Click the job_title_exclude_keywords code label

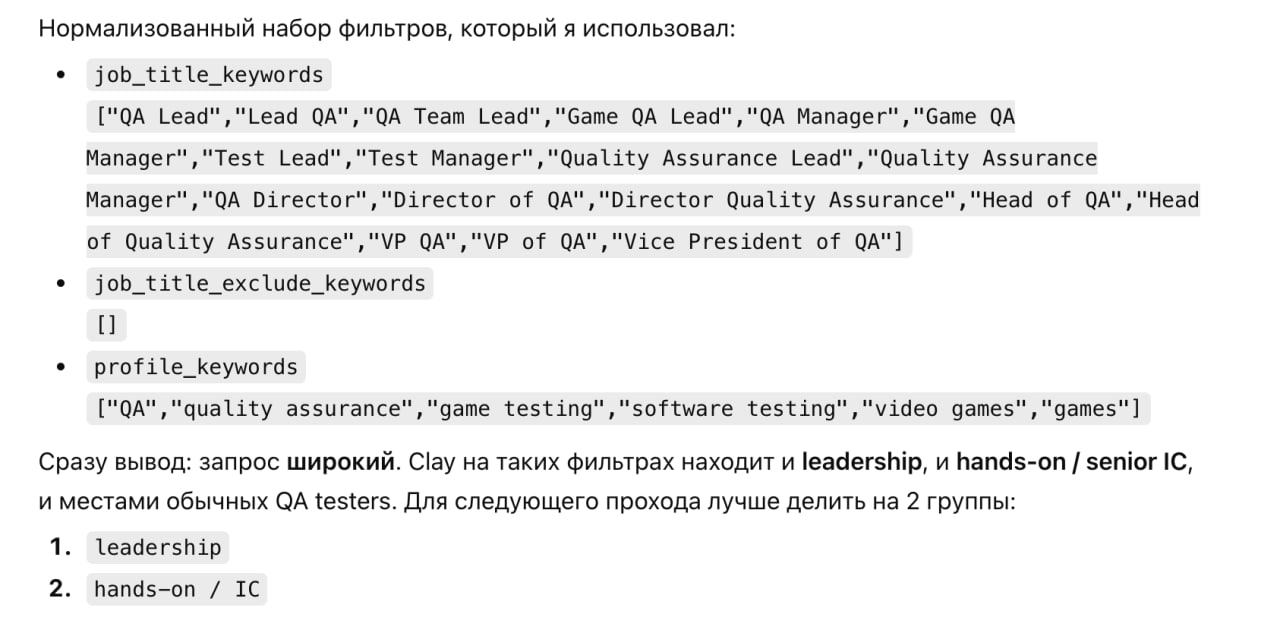[259, 284]
